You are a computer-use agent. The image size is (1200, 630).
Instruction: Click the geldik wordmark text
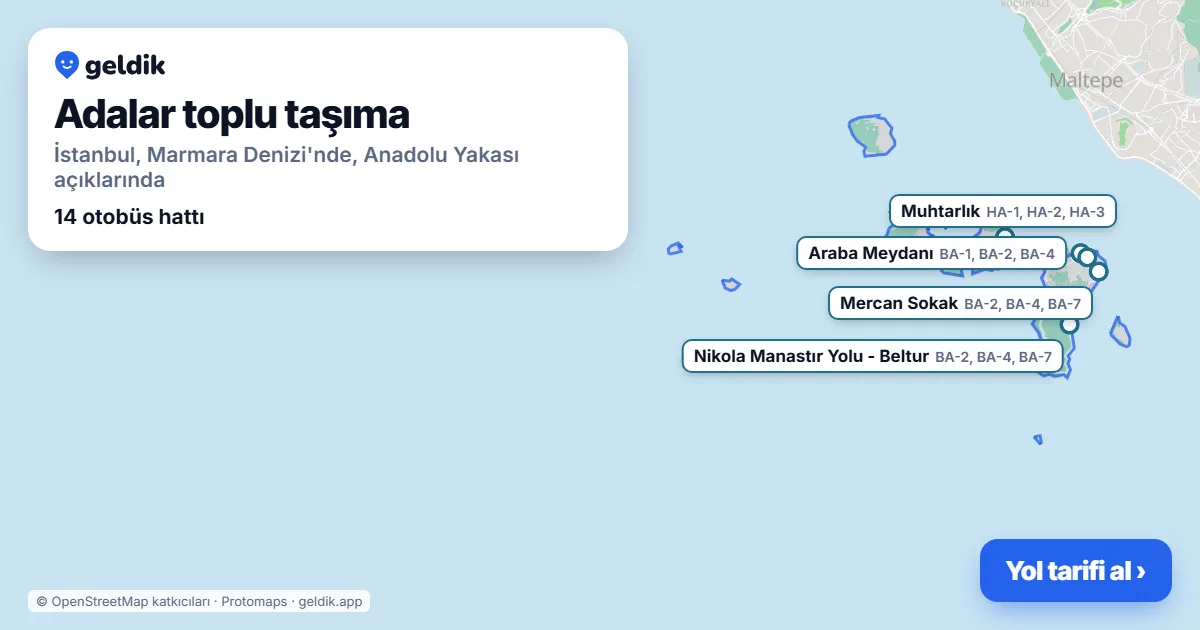pyautogui.click(x=125, y=66)
